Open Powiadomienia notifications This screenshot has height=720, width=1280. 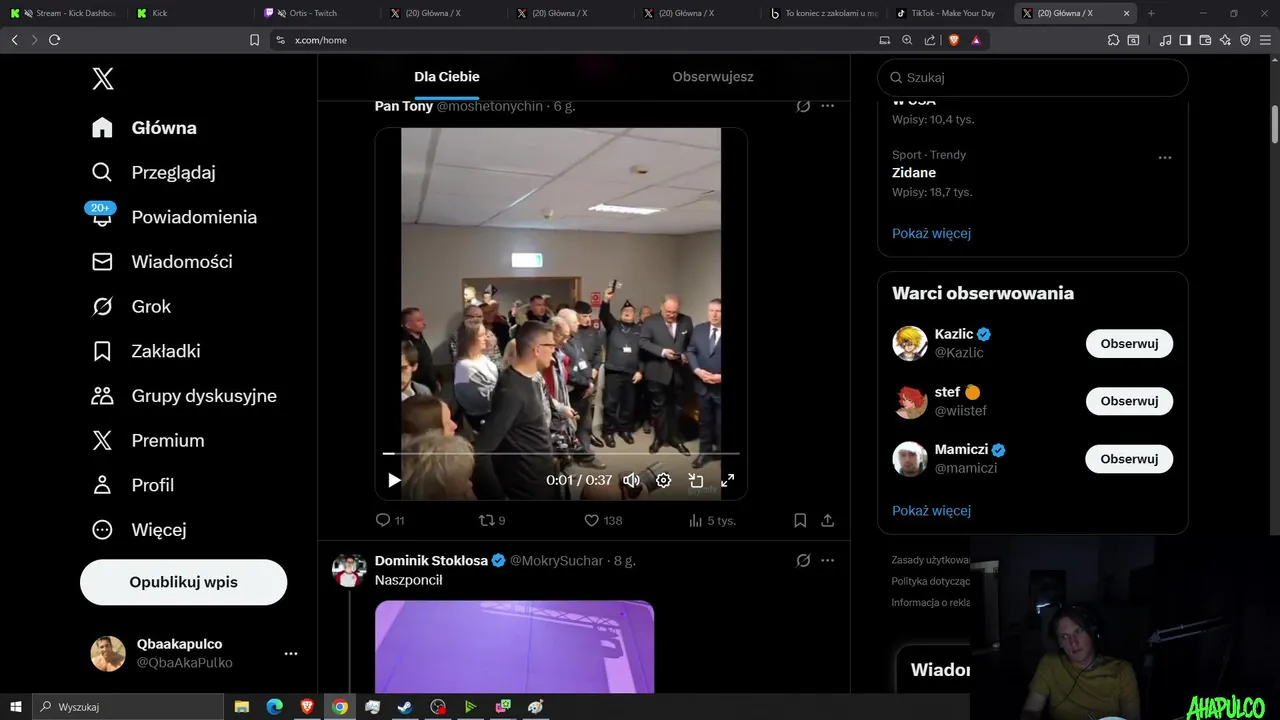click(174, 217)
